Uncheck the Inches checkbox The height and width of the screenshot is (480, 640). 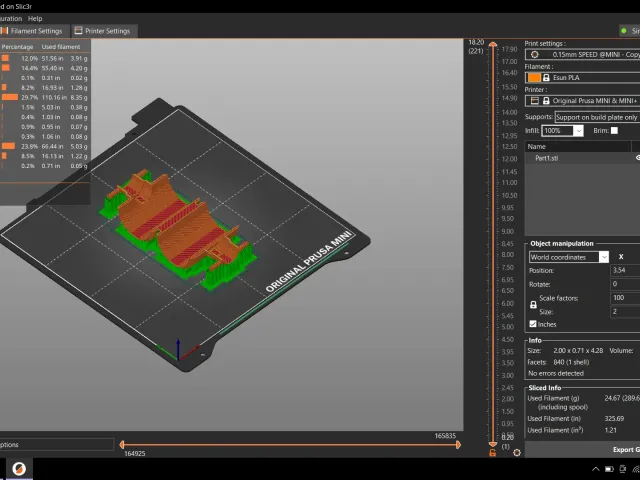click(x=533, y=324)
